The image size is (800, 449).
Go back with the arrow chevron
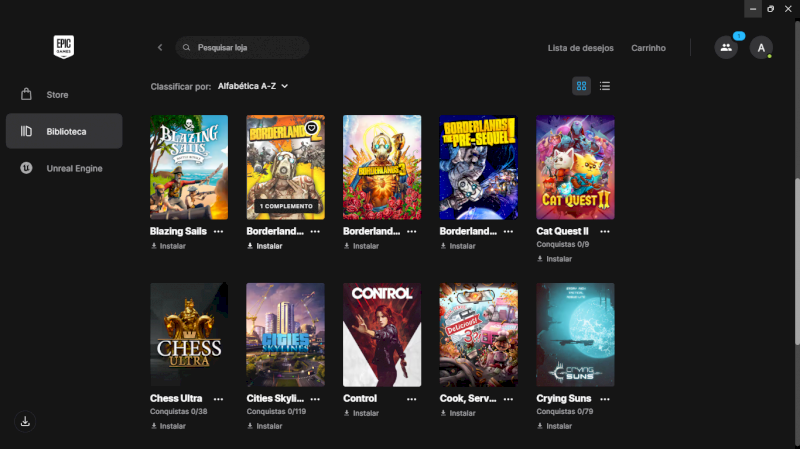click(160, 47)
